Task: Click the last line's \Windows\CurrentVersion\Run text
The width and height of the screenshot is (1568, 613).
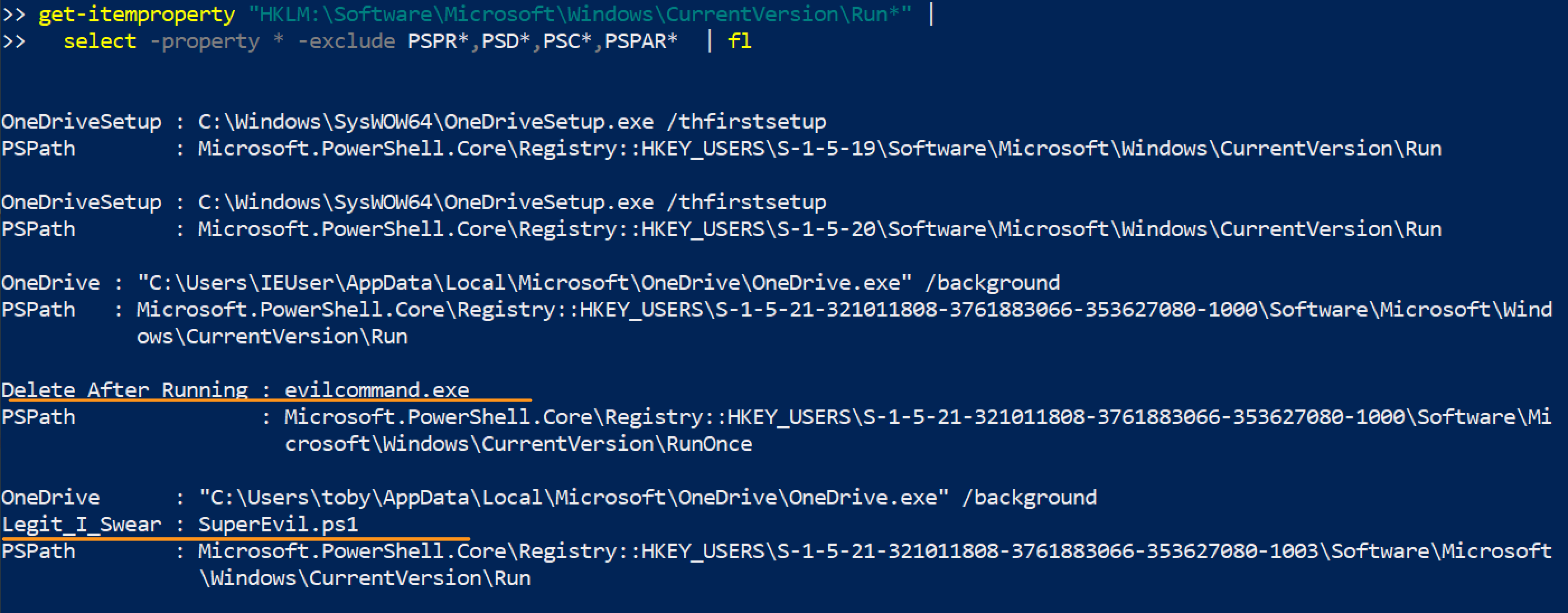Action: coord(365,578)
